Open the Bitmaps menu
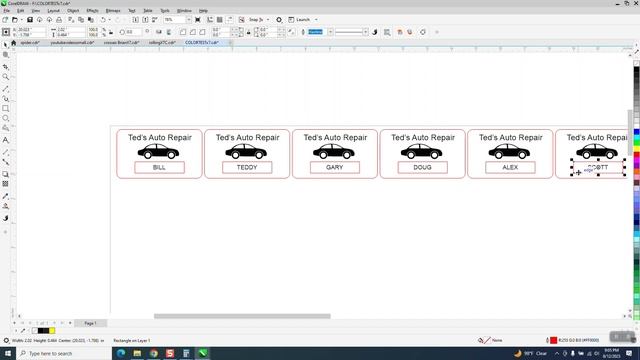Viewport: 640px width, 360px height. (x=113, y=11)
